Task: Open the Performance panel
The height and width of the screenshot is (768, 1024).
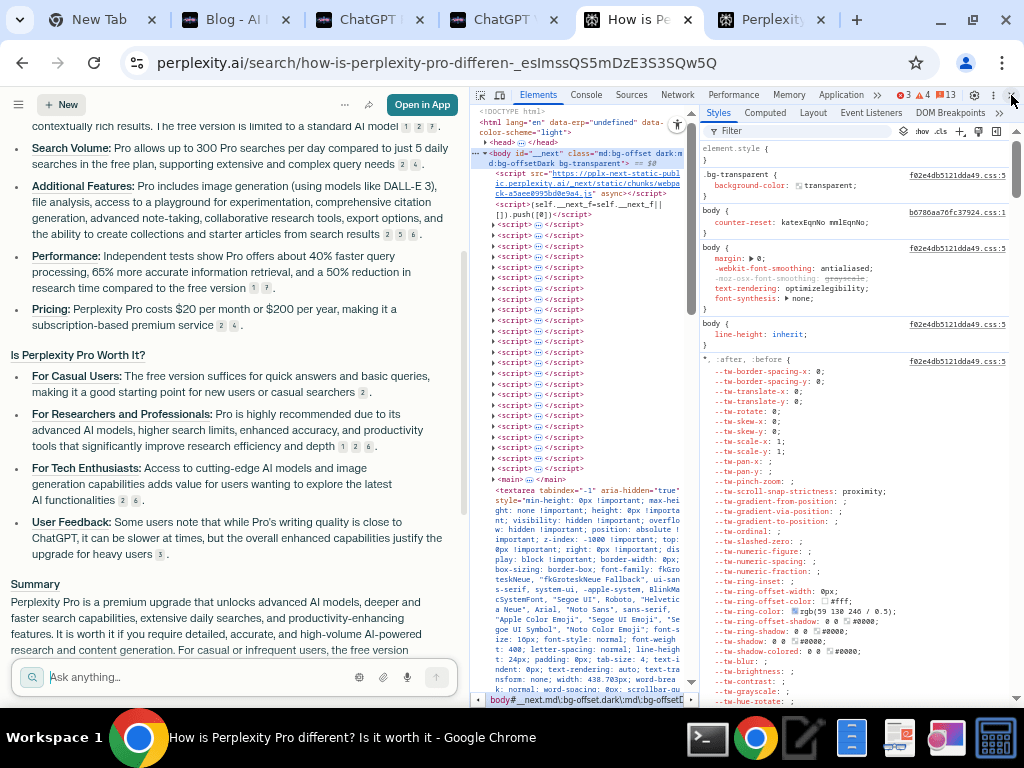Action: point(734,95)
